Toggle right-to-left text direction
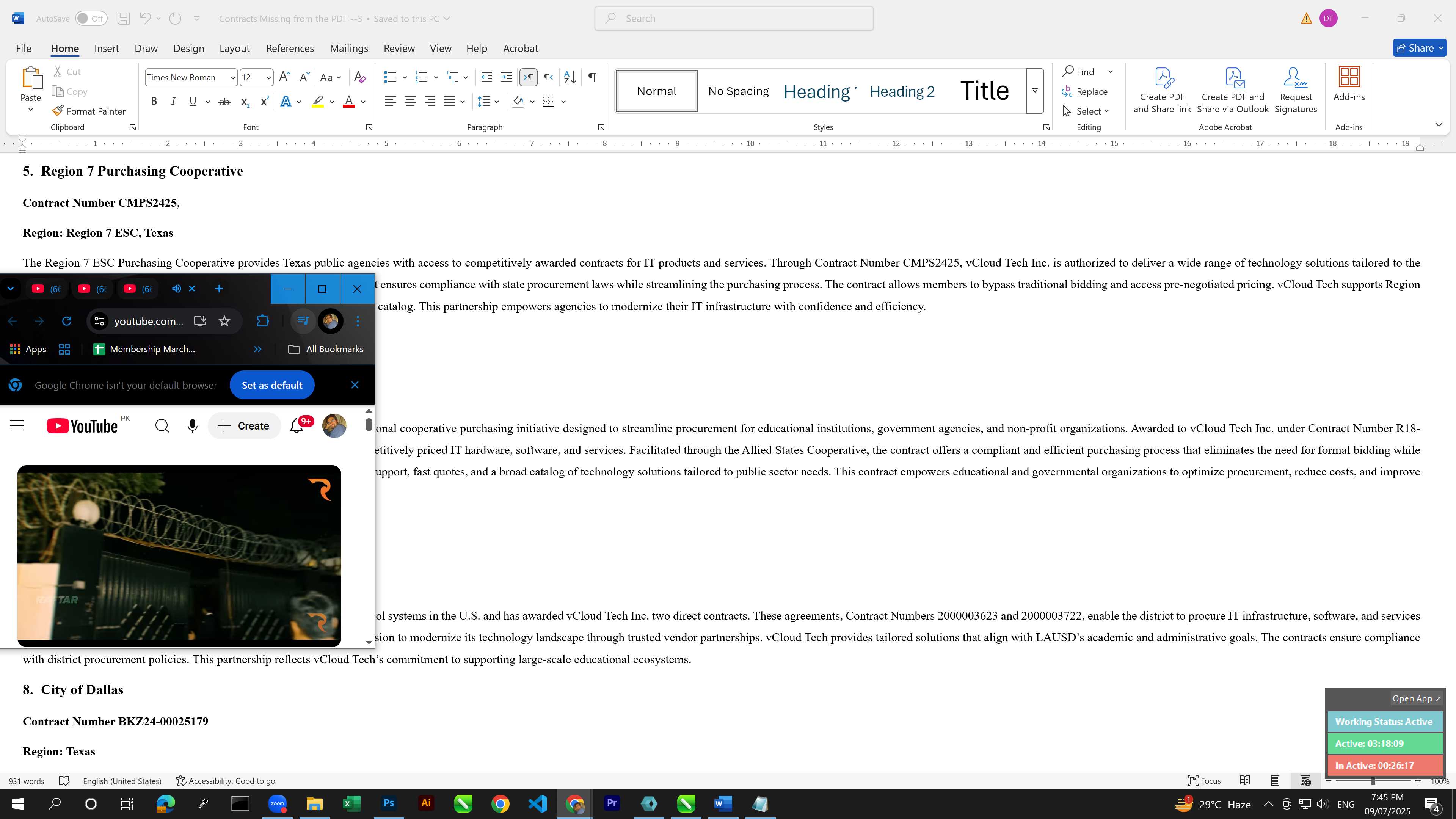This screenshot has width=1456, height=819. click(x=548, y=77)
